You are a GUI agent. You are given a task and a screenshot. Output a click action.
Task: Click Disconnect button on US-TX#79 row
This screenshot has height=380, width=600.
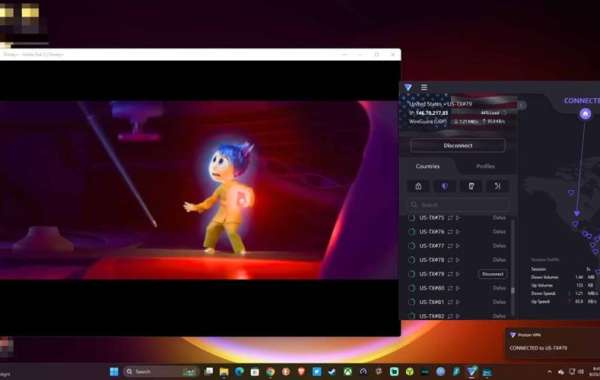[x=492, y=274]
